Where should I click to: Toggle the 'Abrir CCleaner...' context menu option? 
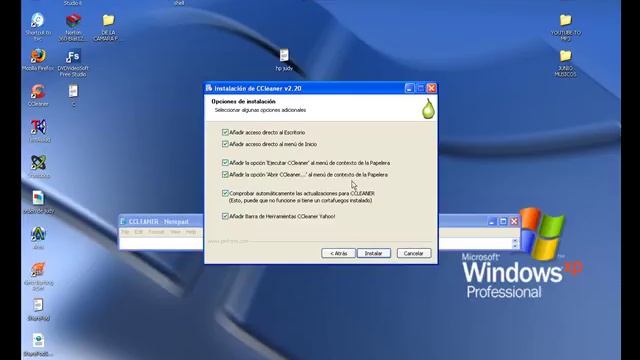(x=225, y=174)
